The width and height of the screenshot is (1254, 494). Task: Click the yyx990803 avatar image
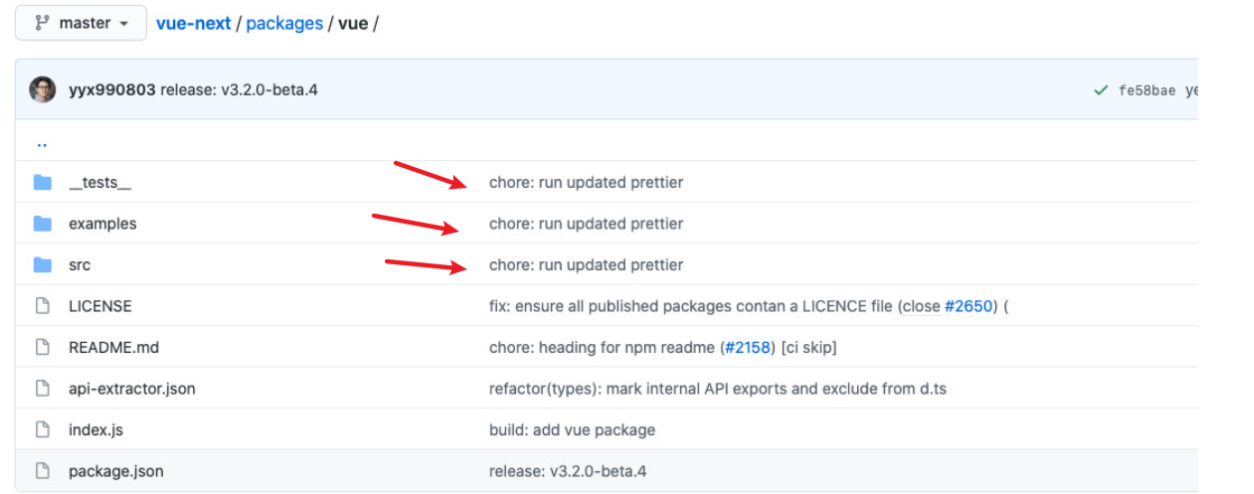(x=42, y=90)
